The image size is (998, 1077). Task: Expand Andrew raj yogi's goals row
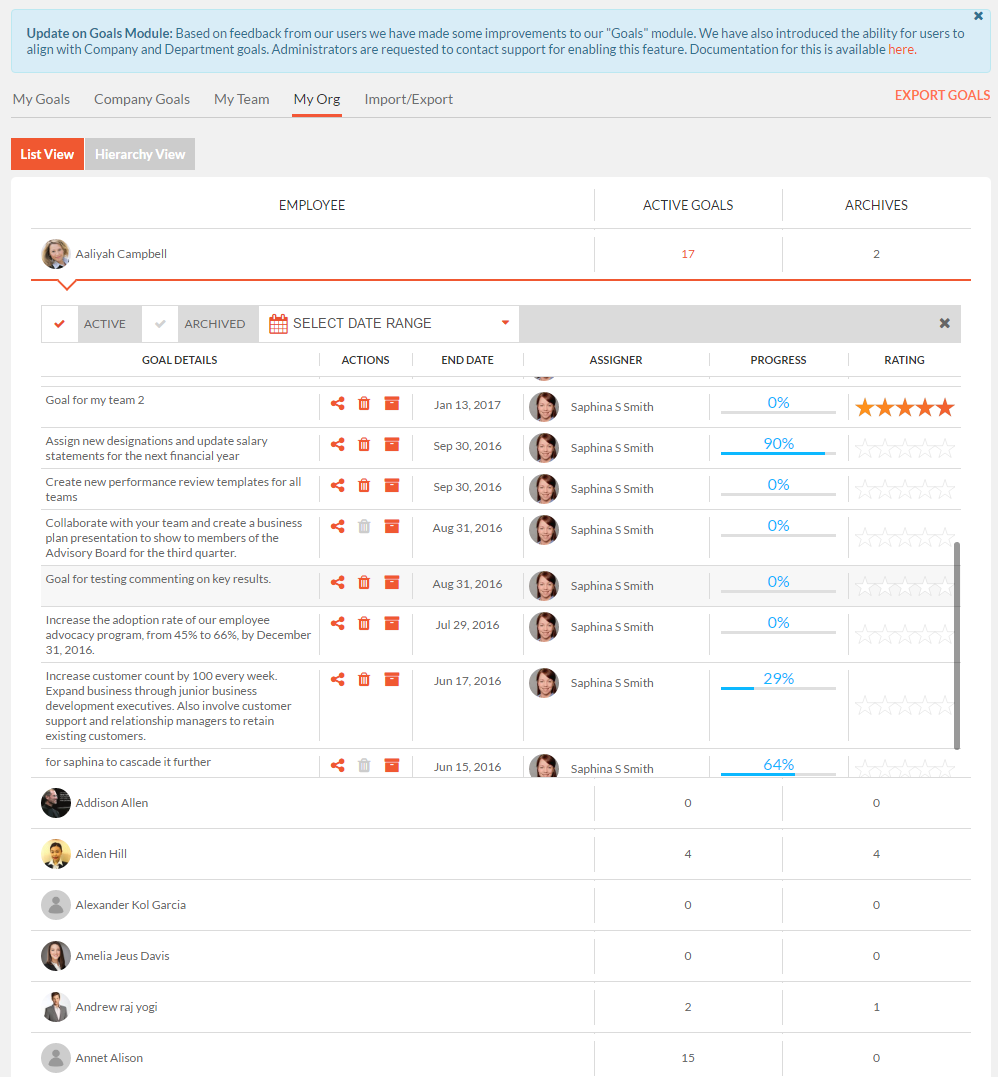501,1007
